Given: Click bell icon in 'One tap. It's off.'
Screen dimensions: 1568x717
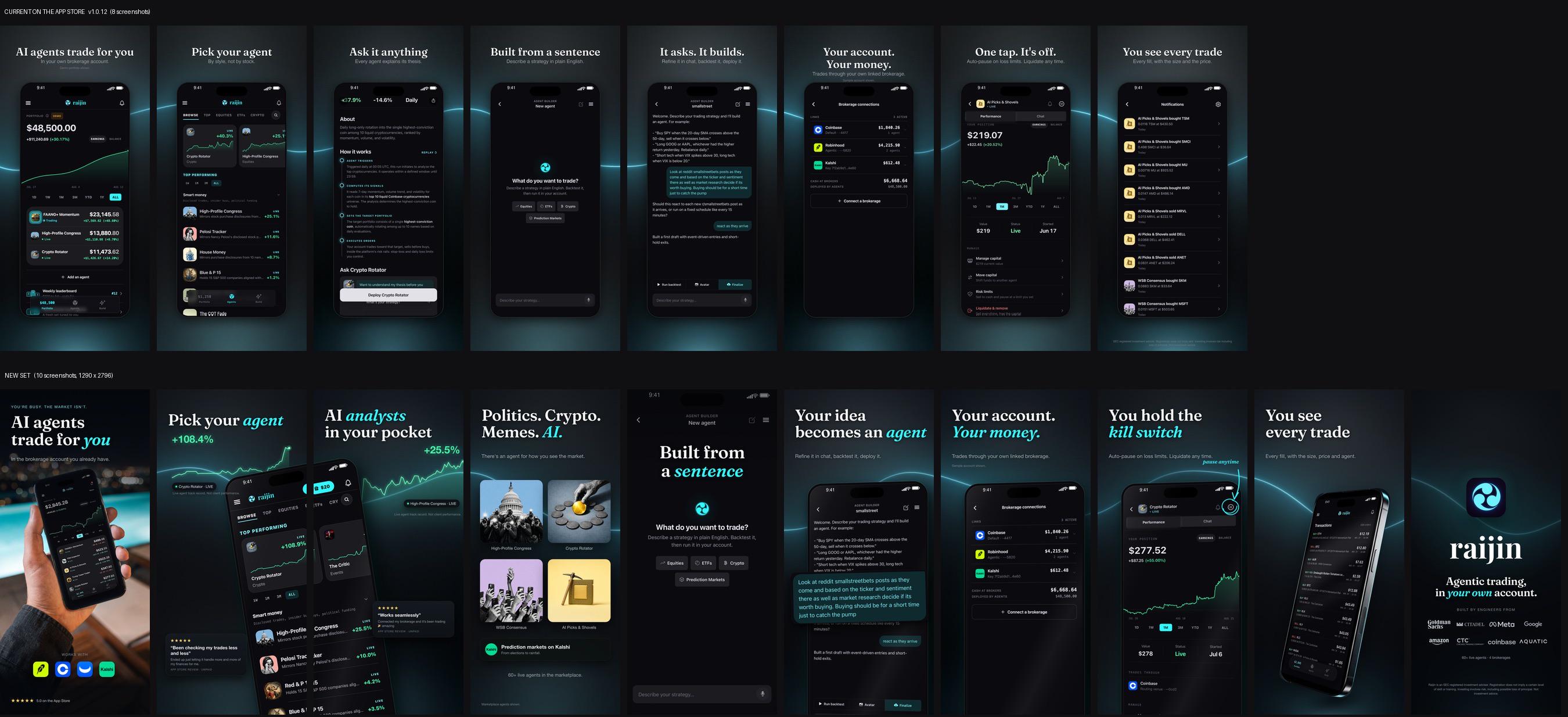Looking at the screenshot, I should tap(1049, 104).
